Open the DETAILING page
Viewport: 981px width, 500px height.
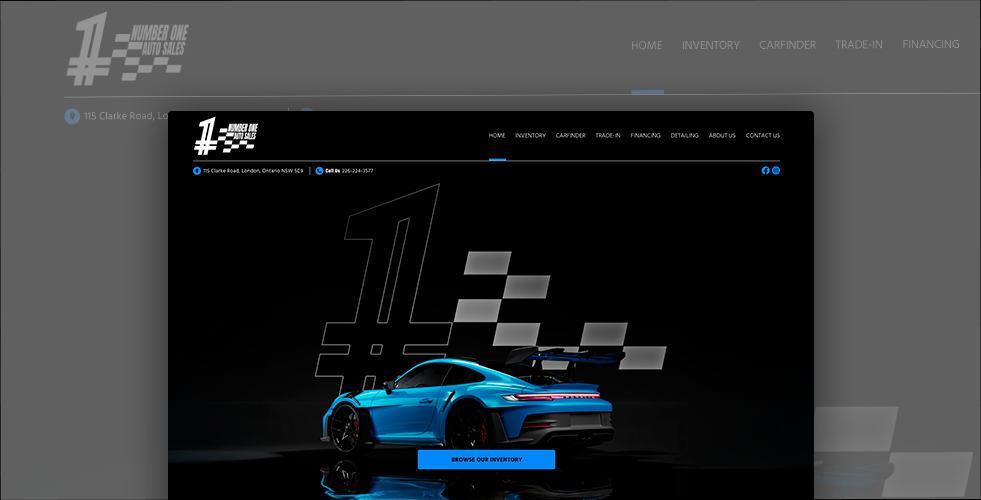pos(685,136)
